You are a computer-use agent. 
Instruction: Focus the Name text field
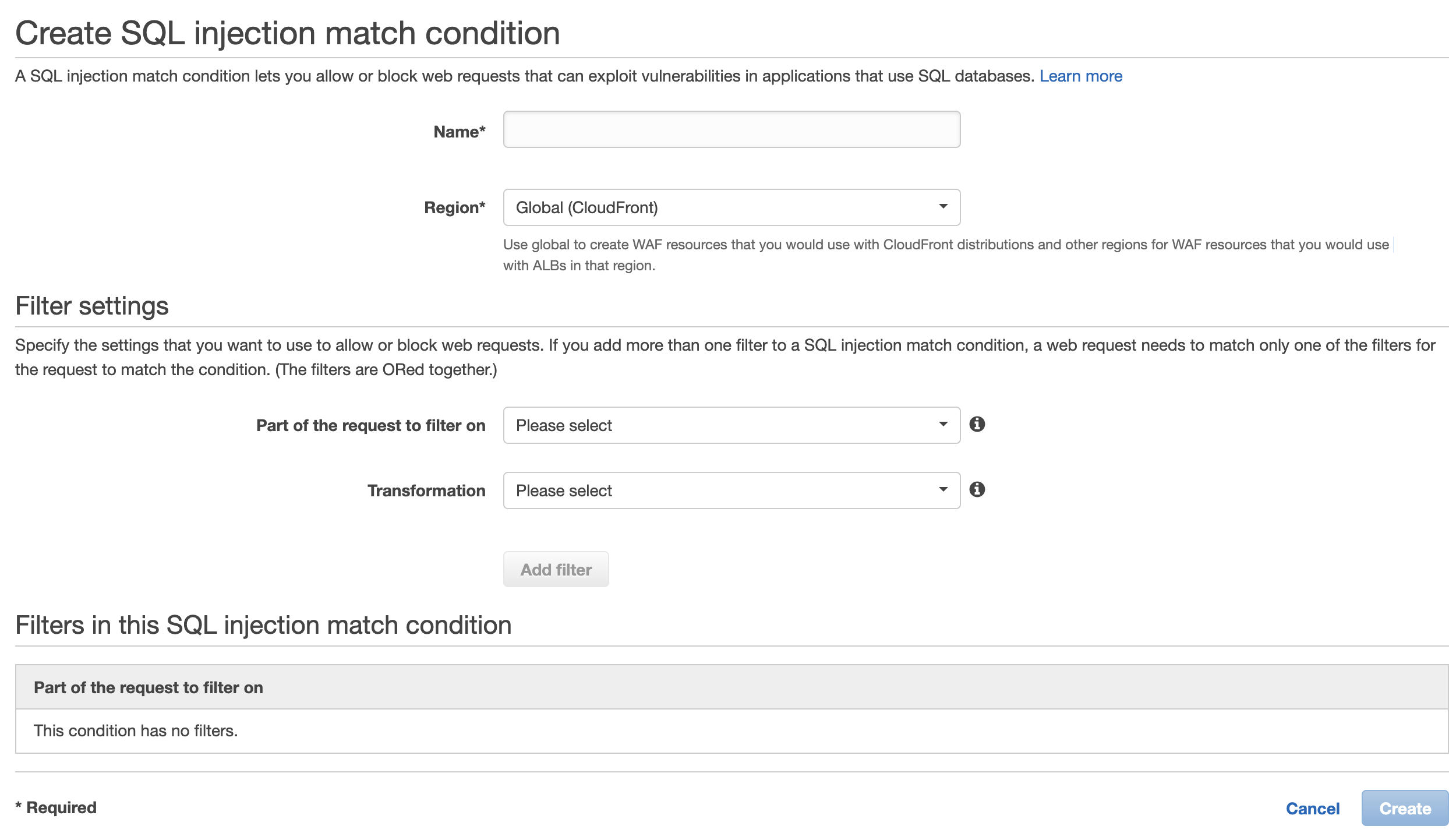pos(731,129)
